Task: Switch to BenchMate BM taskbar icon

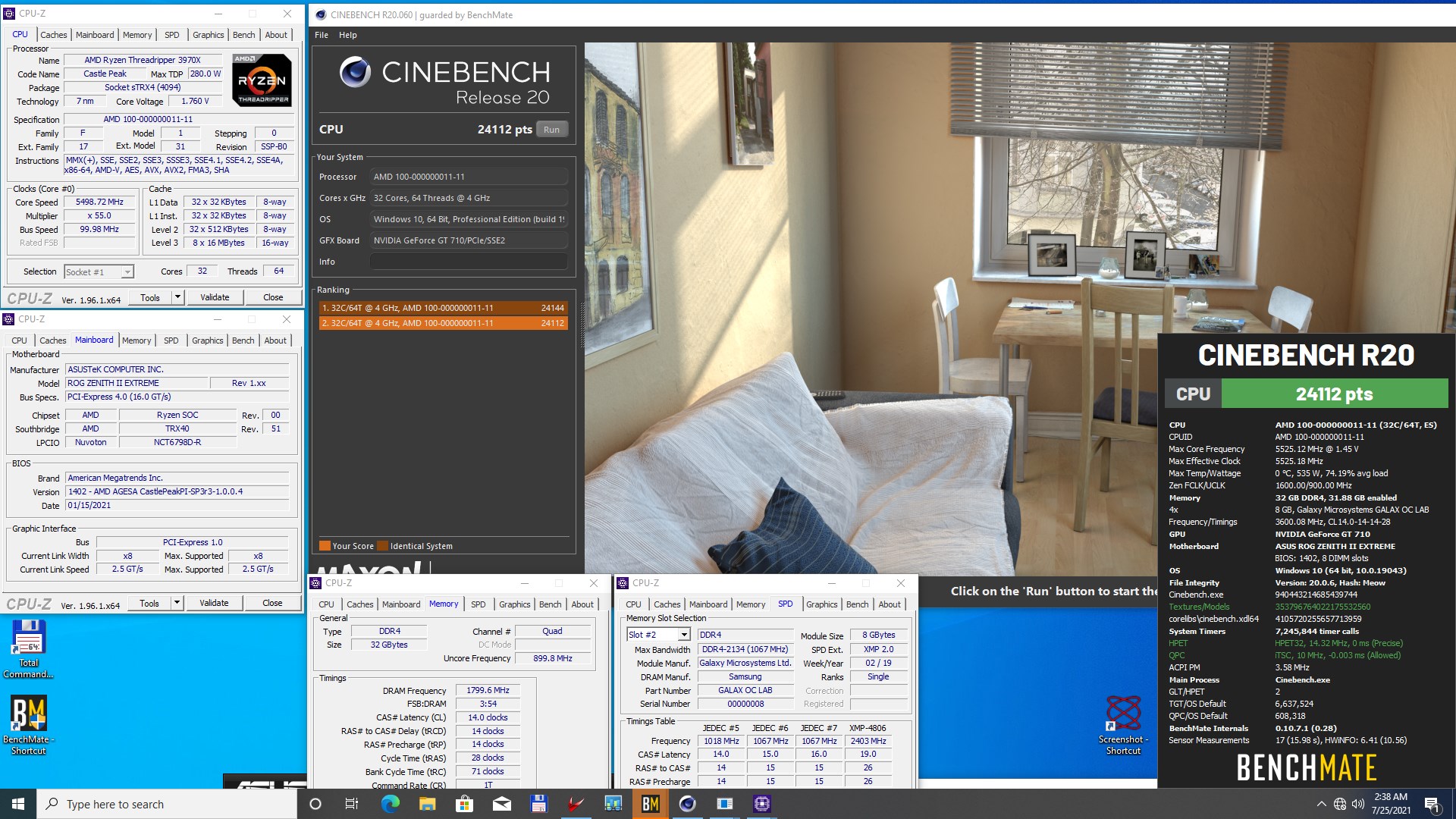Action: click(x=650, y=804)
